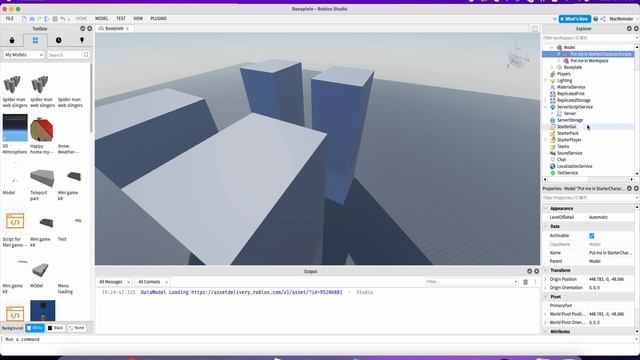
Task: Switch to the HOME ribbon tab
Action: [x=81, y=19]
